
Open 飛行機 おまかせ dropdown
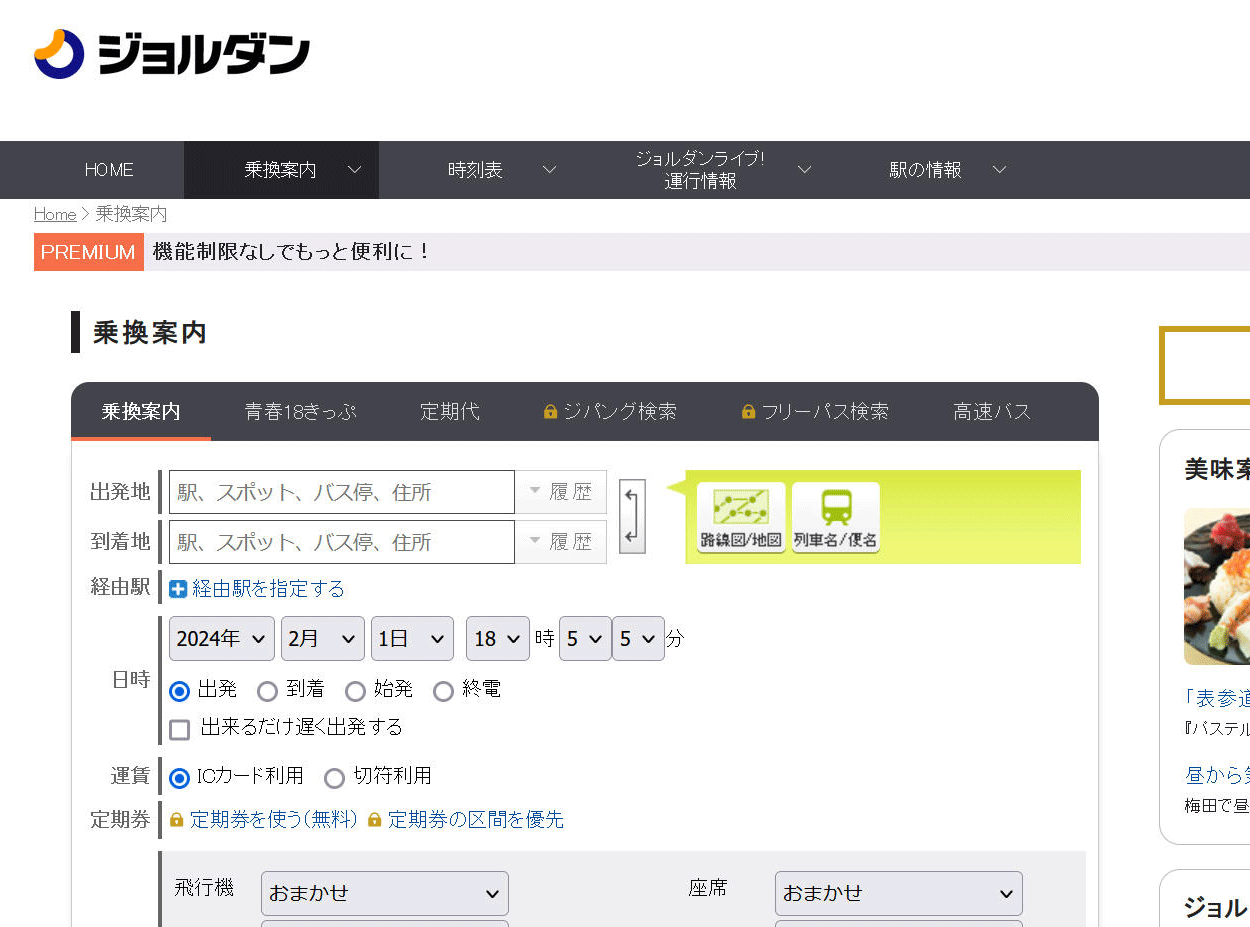coord(384,893)
